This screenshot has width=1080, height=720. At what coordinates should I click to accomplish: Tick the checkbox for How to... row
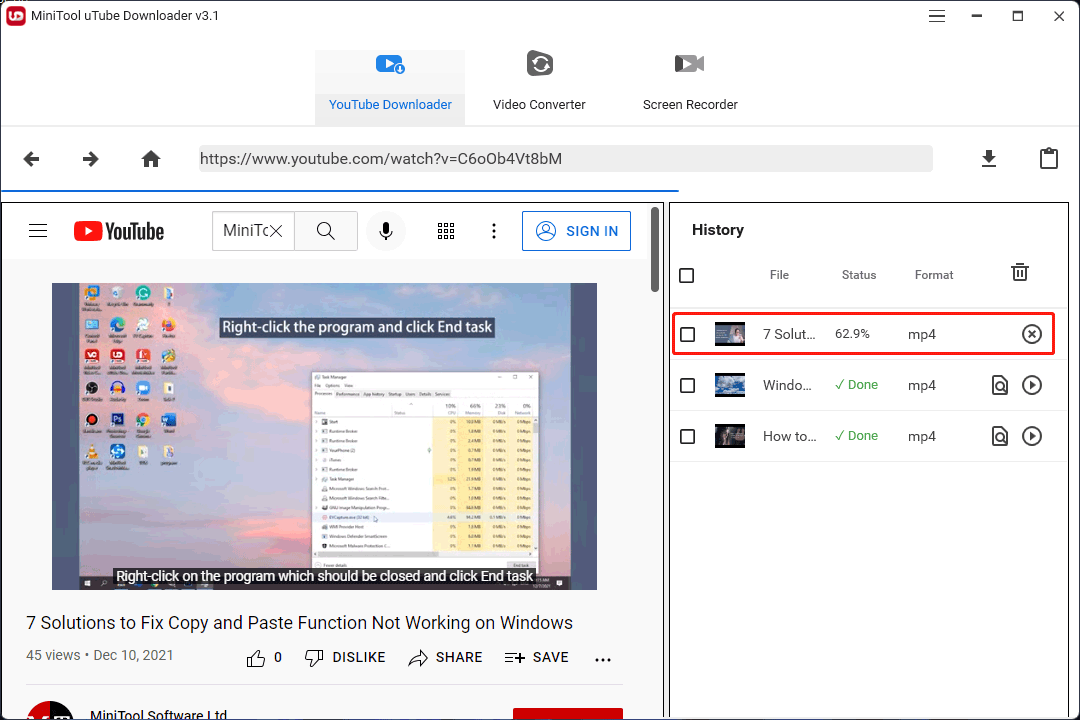687,437
